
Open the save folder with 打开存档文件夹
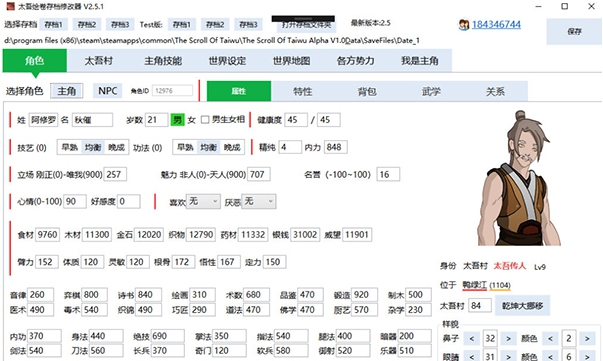click(x=306, y=25)
